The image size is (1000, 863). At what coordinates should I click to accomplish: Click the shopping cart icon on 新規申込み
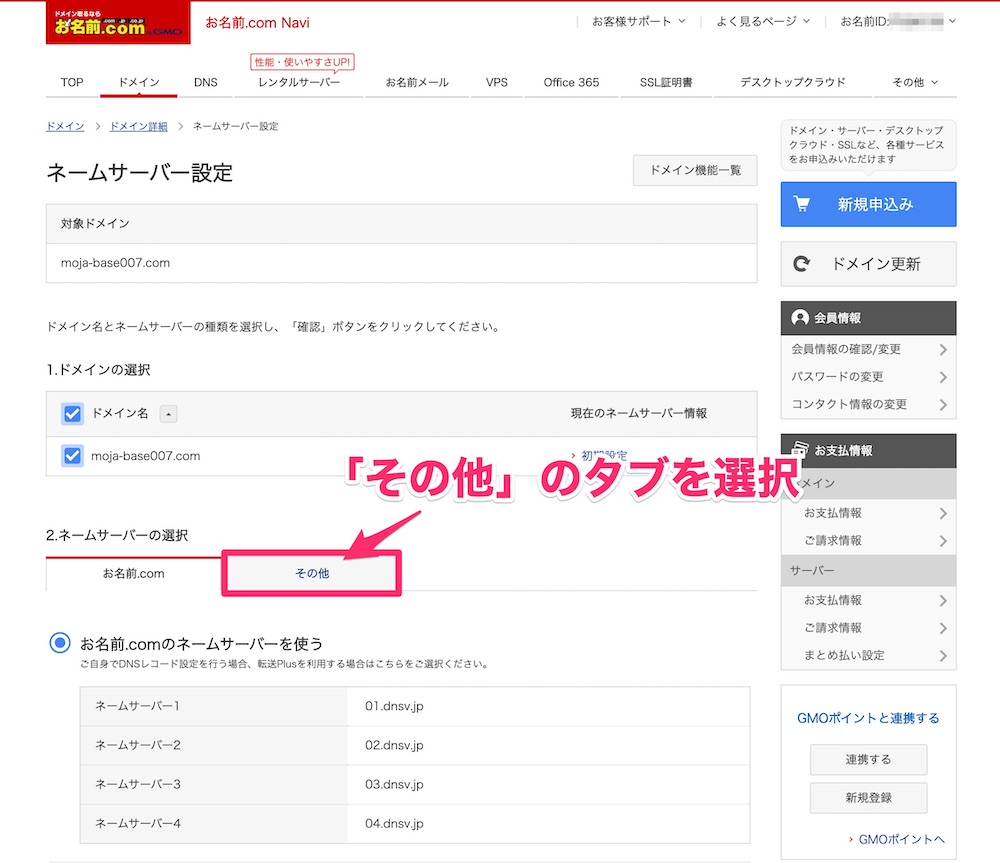(x=802, y=204)
